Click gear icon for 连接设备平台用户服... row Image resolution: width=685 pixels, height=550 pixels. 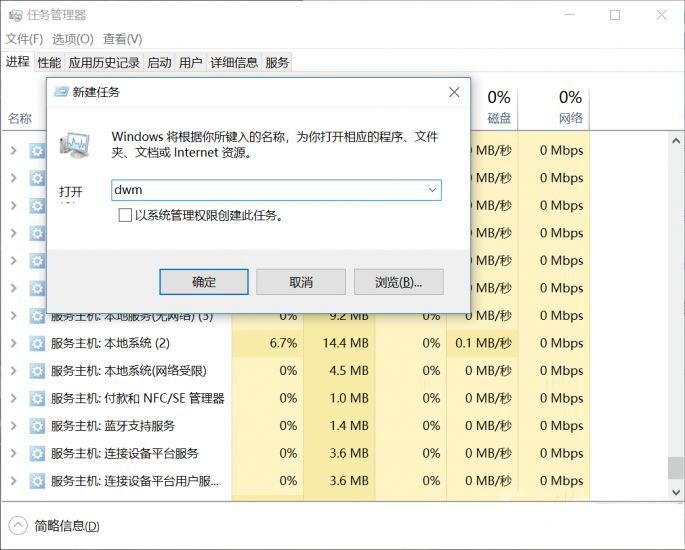coord(37,481)
